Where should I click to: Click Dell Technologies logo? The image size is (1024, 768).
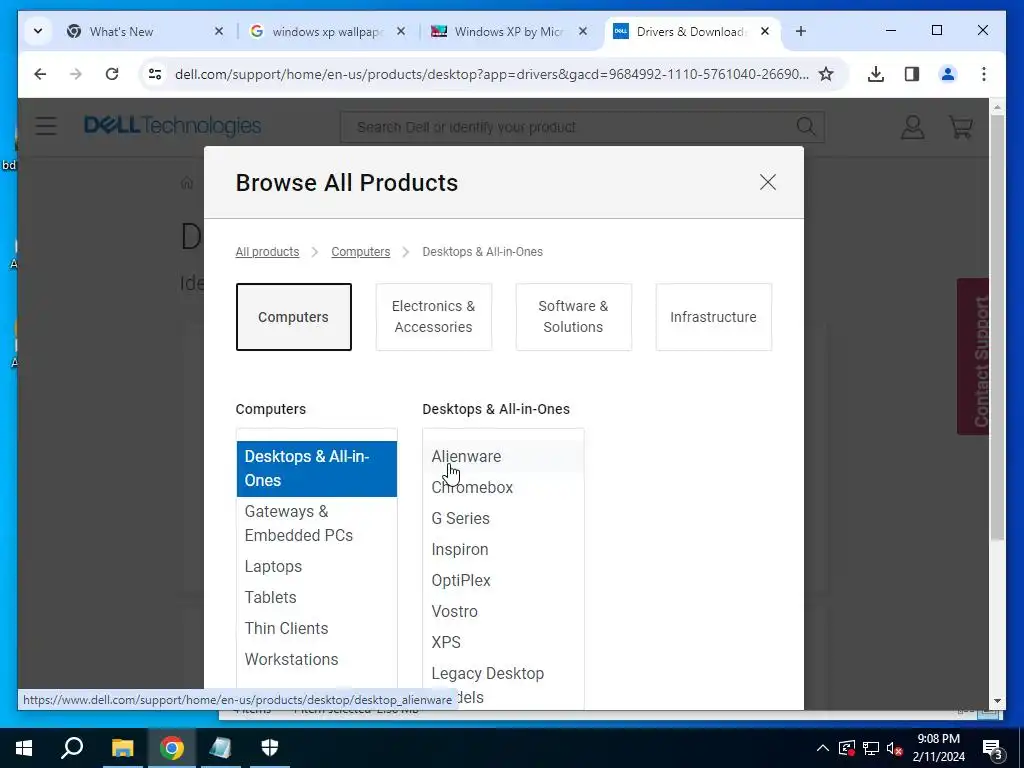pos(172,125)
